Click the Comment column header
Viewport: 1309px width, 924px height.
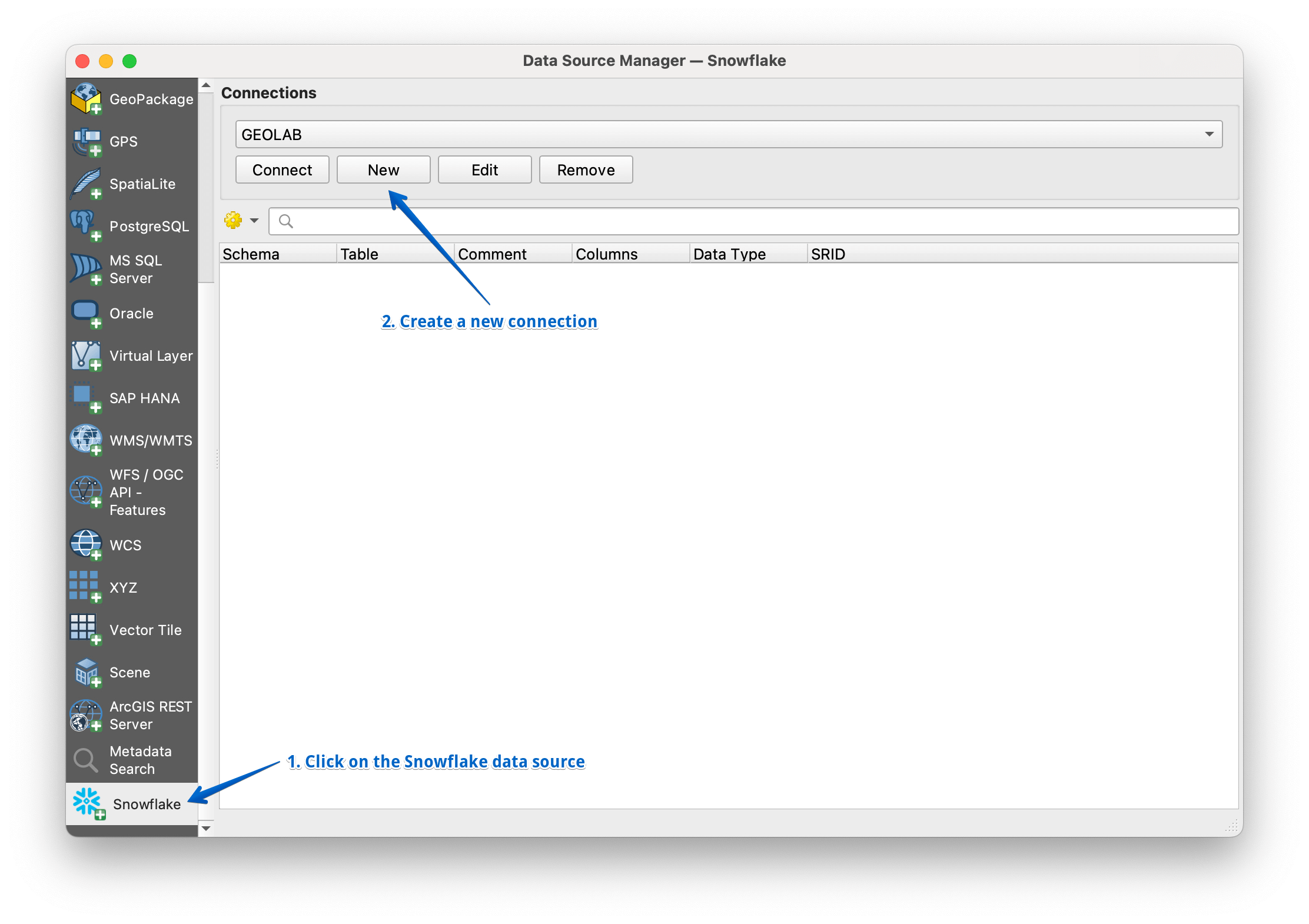tap(513, 254)
